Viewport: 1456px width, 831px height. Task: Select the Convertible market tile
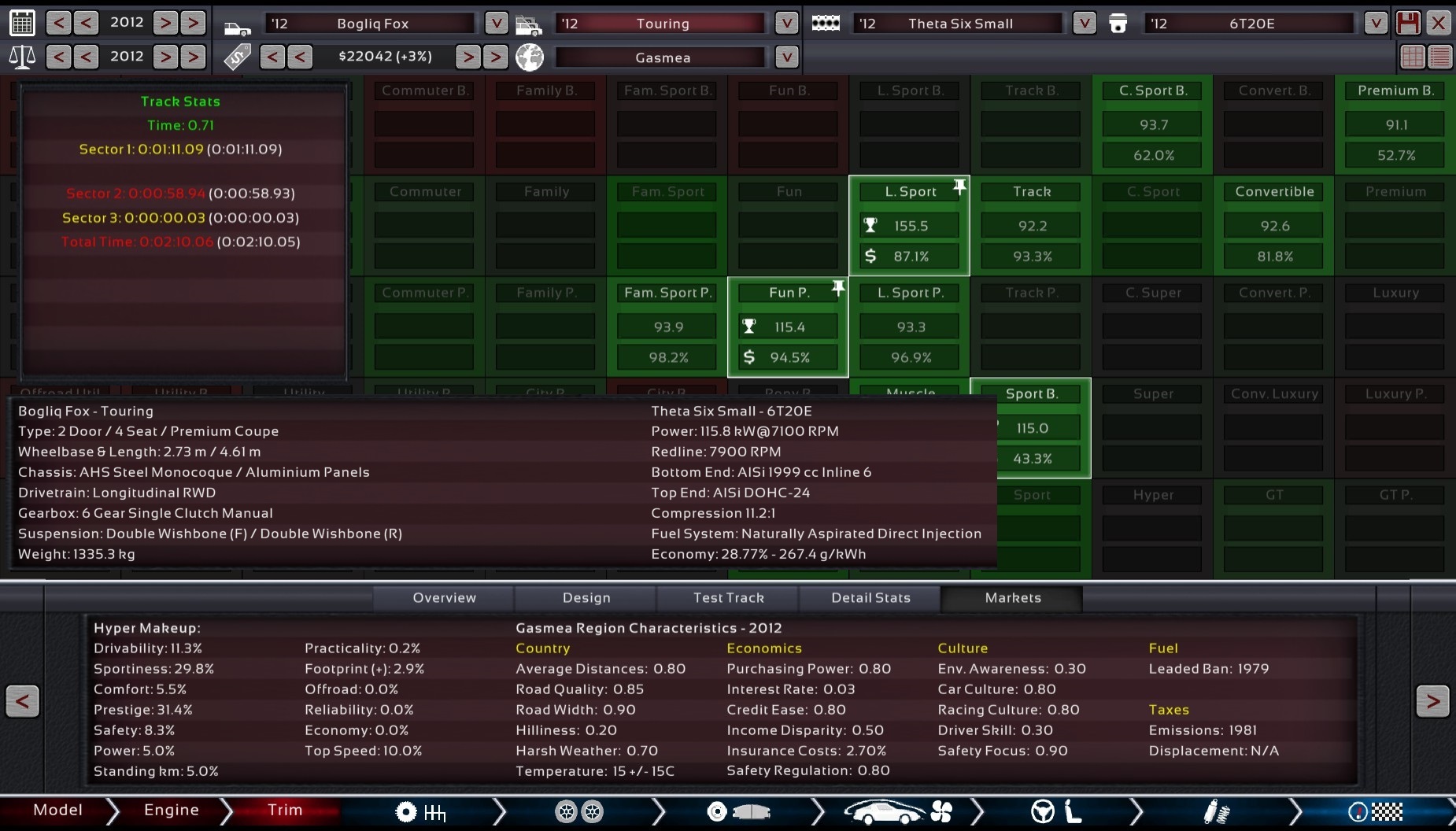[x=1274, y=225]
